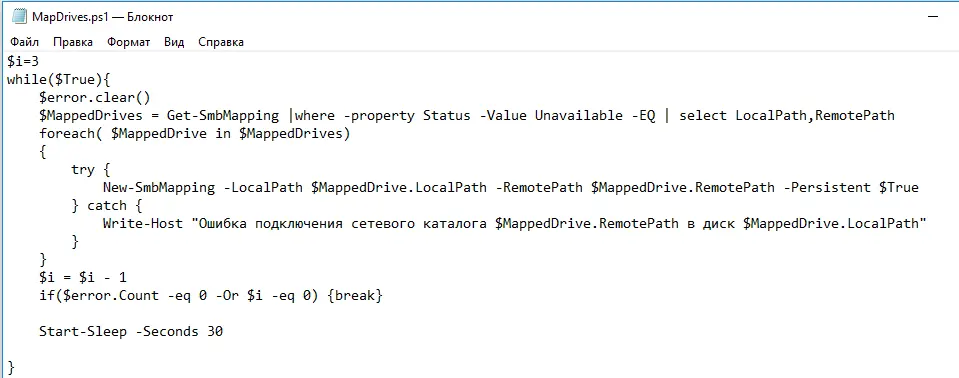
Task: Open the Формат menu
Action: (x=128, y=42)
